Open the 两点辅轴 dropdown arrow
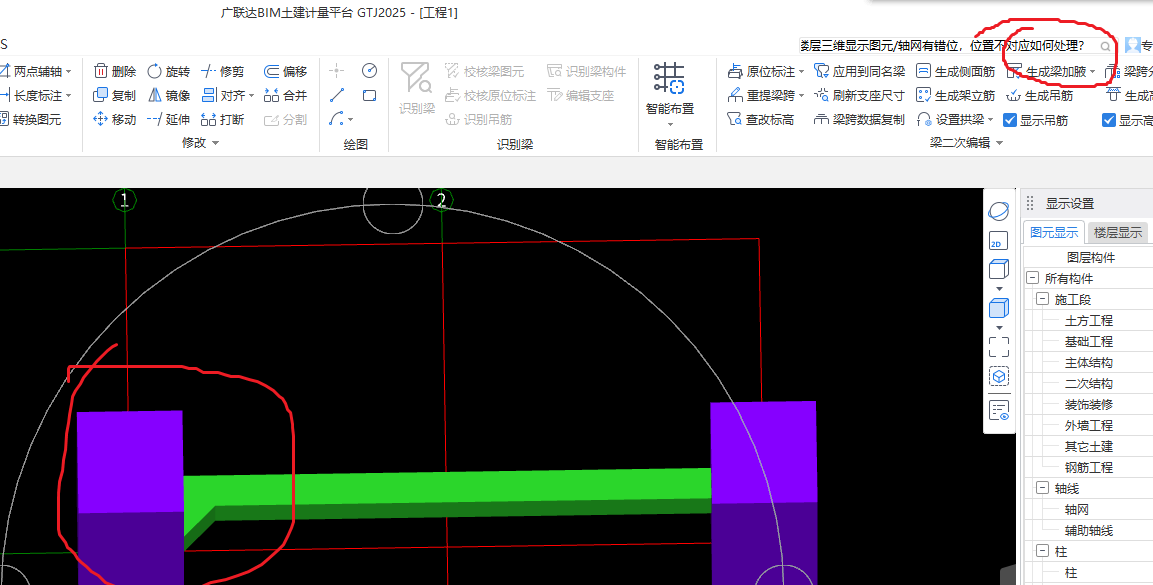 coord(68,71)
